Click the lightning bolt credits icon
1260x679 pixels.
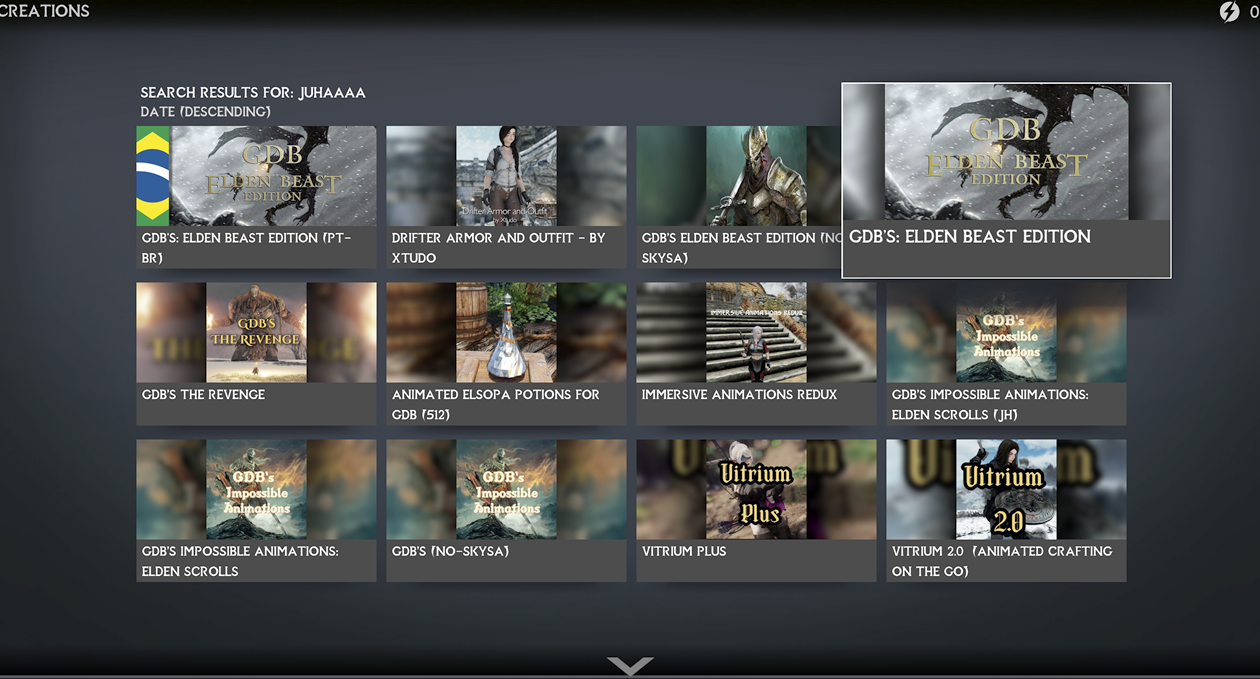coord(1229,12)
